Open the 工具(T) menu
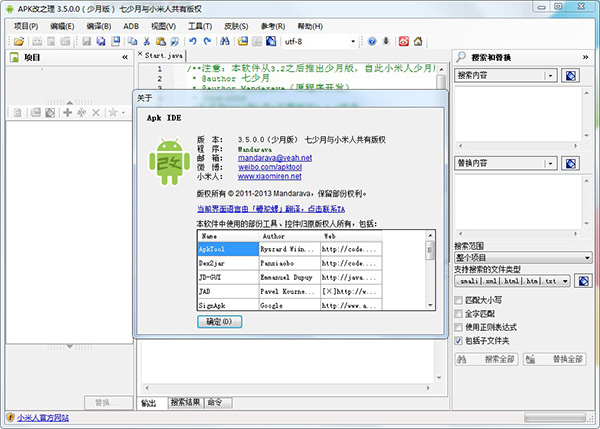 coord(200,26)
